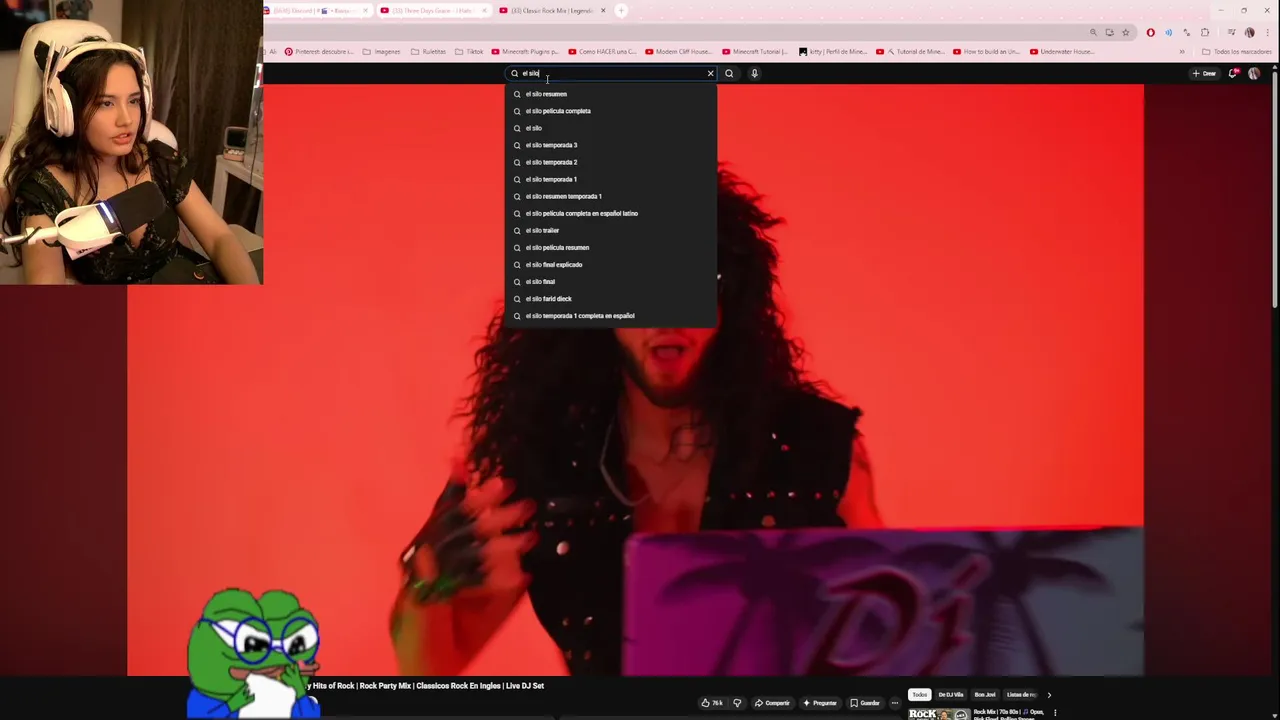Select the Bon Jovi filter chip
Image resolution: width=1280 pixels, height=720 pixels.
point(985,694)
